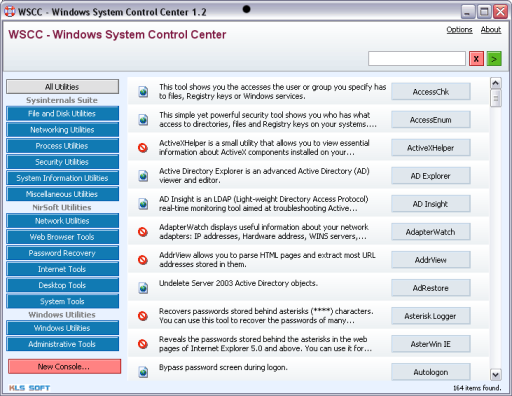Clear the search with red X button

click(476, 59)
